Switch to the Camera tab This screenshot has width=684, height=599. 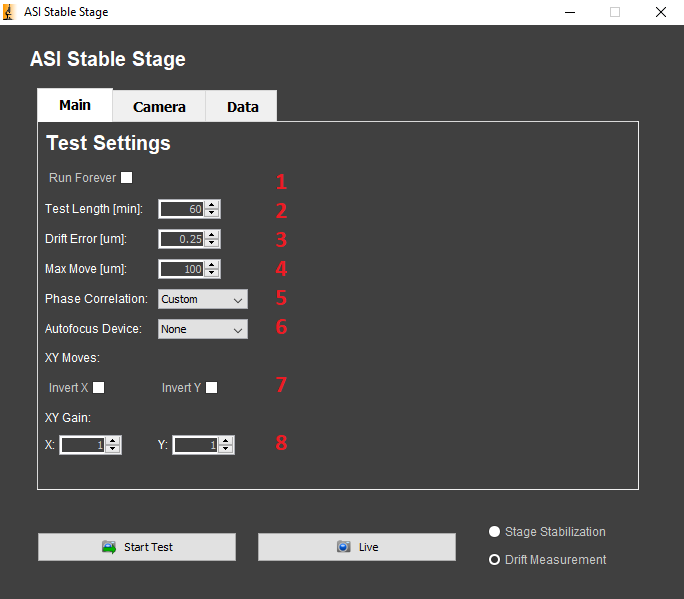coord(159,107)
